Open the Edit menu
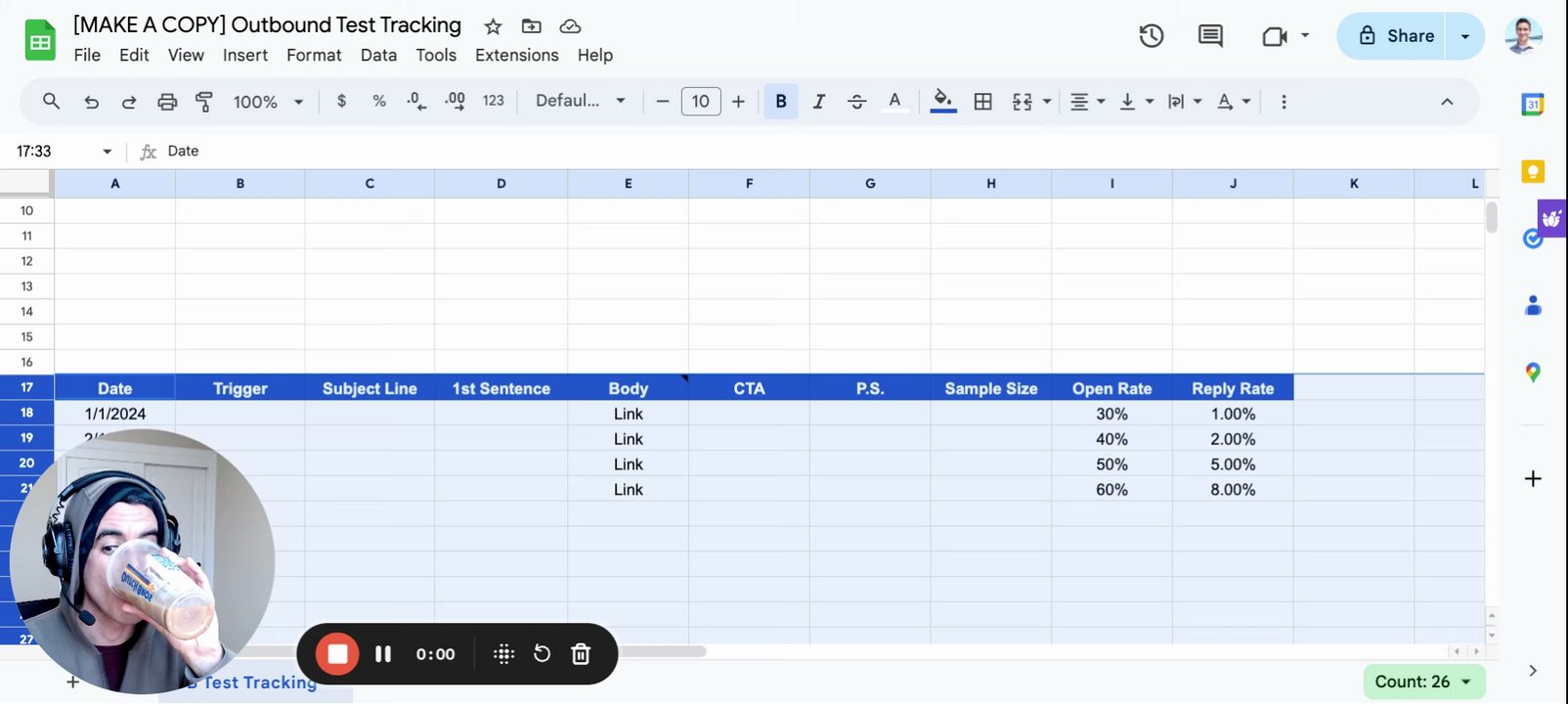This screenshot has height=704, width=1568. [134, 55]
